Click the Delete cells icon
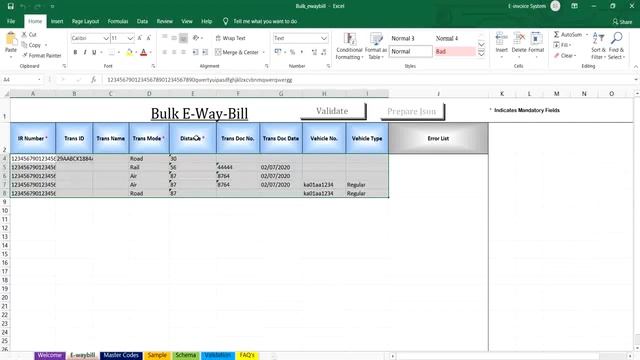 click(x=519, y=39)
